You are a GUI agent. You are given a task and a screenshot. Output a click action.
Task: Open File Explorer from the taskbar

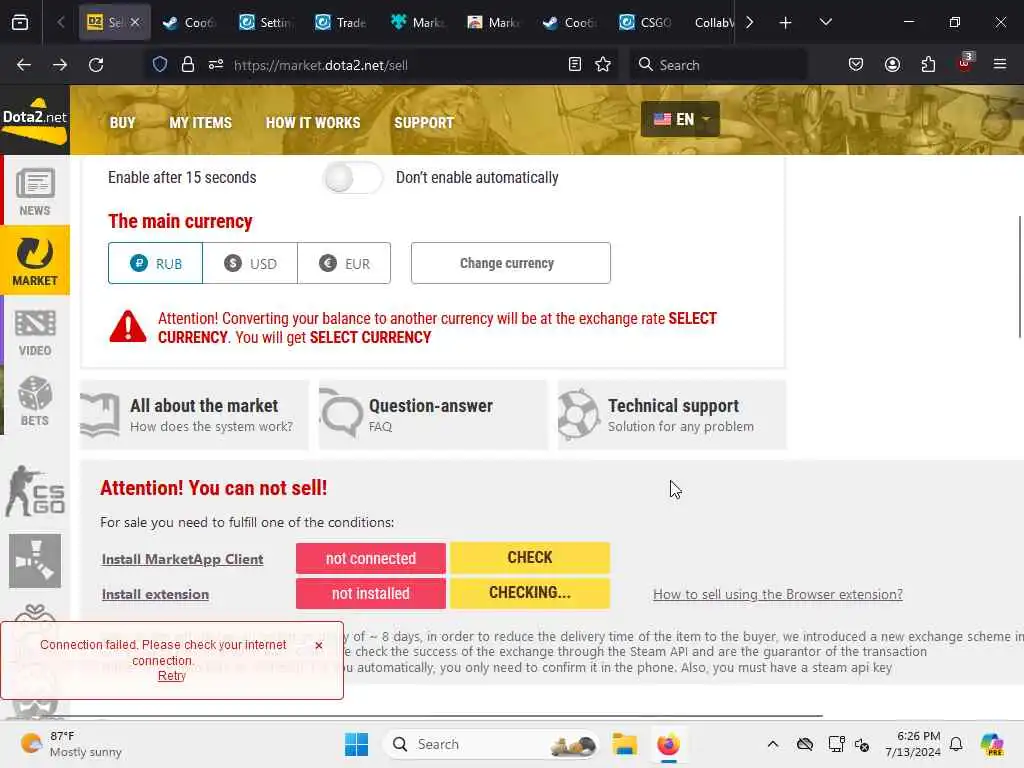coord(624,744)
